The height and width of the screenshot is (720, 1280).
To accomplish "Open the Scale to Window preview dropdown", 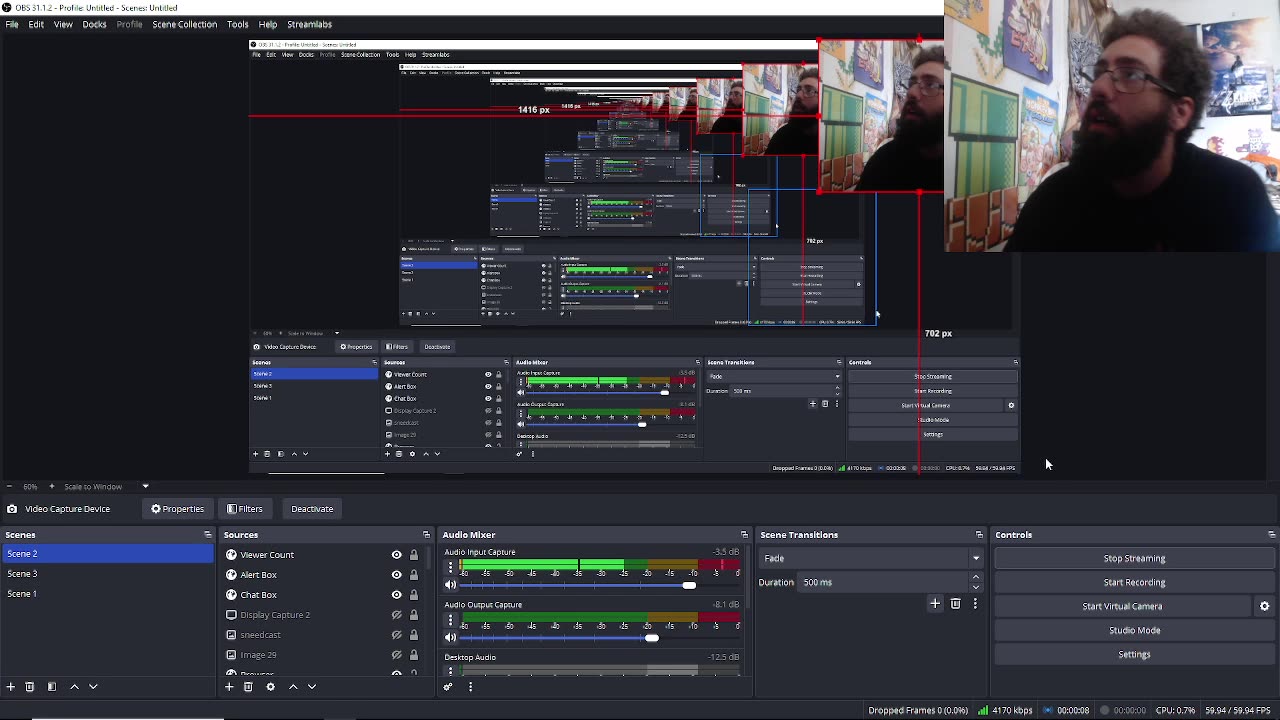I will click(x=104, y=487).
